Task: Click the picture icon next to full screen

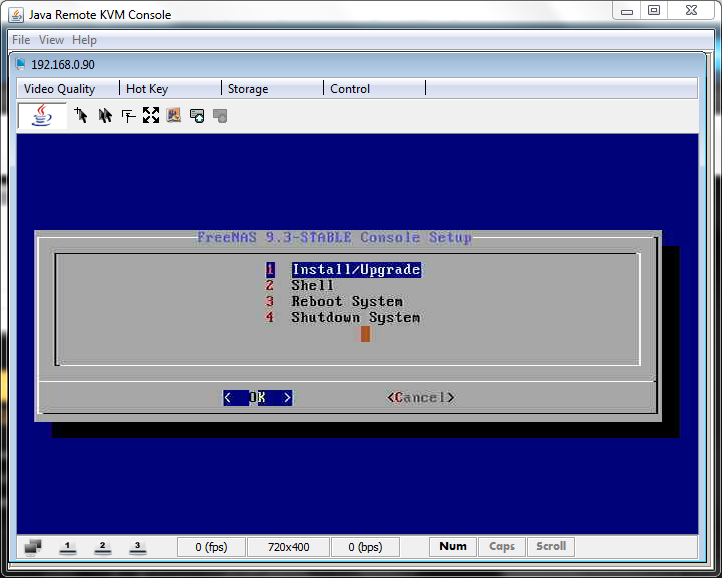Action: [x=174, y=116]
